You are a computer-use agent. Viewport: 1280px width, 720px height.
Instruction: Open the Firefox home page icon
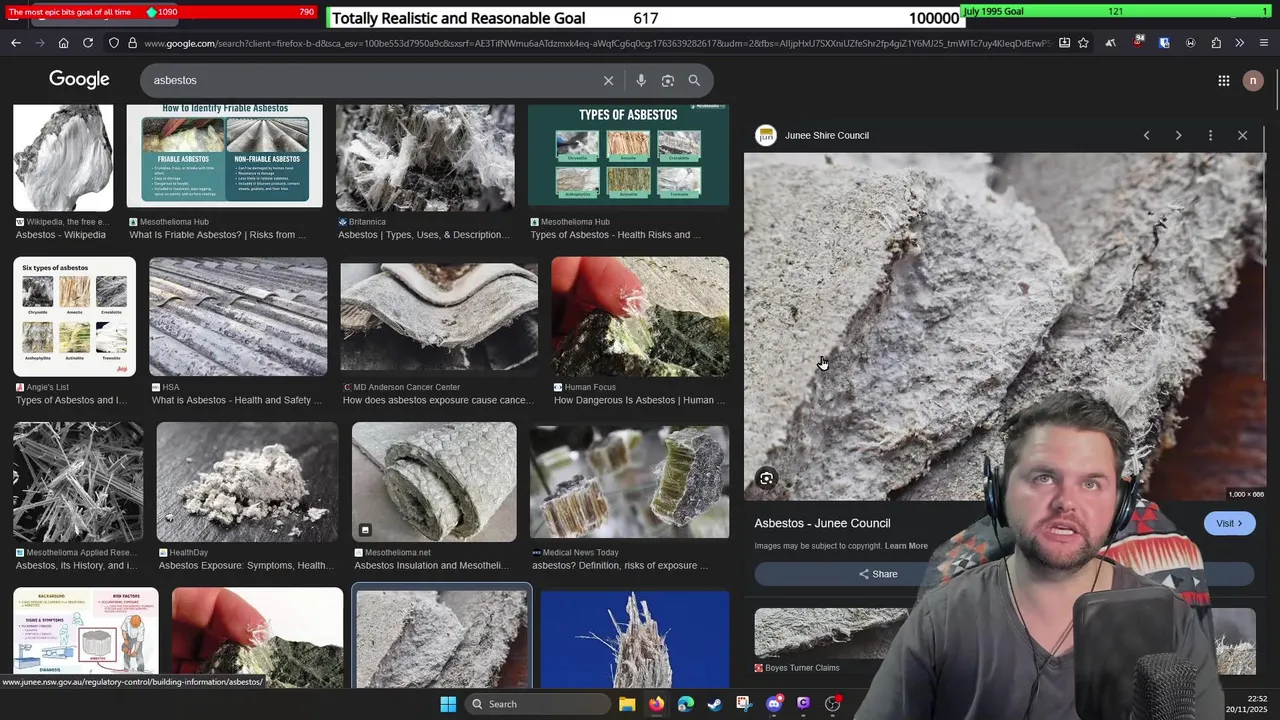[63, 43]
